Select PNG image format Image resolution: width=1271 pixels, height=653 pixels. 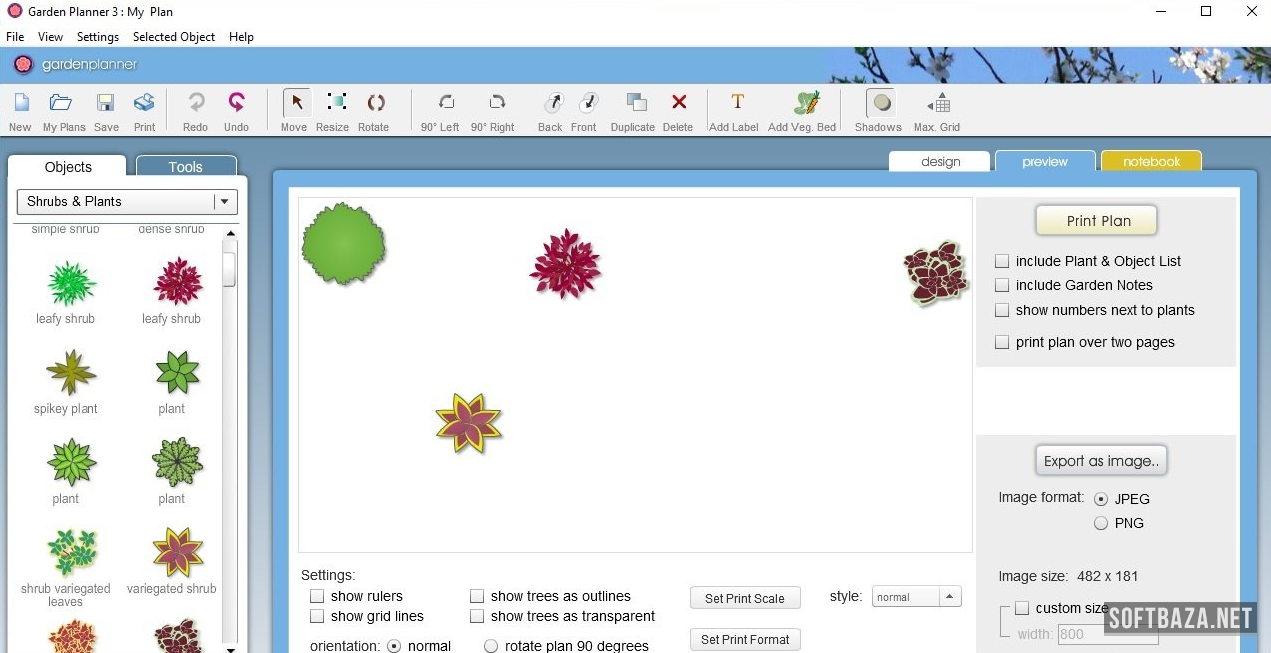[1101, 523]
